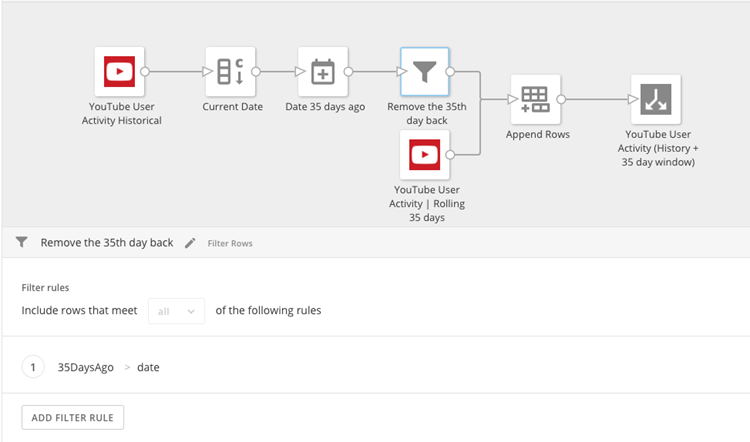Click output connector of Current Date node
This screenshot has width=750, height=442.
(256, 72)
